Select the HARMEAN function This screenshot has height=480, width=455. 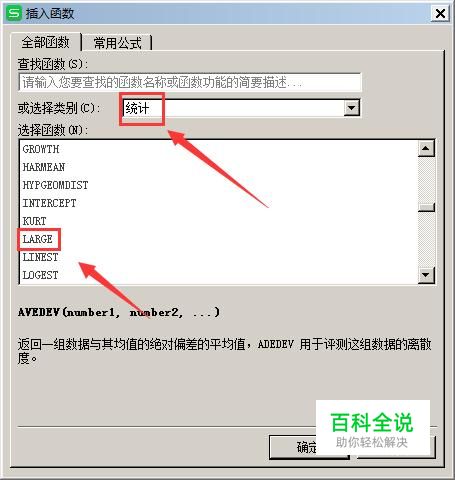point(44,167)
